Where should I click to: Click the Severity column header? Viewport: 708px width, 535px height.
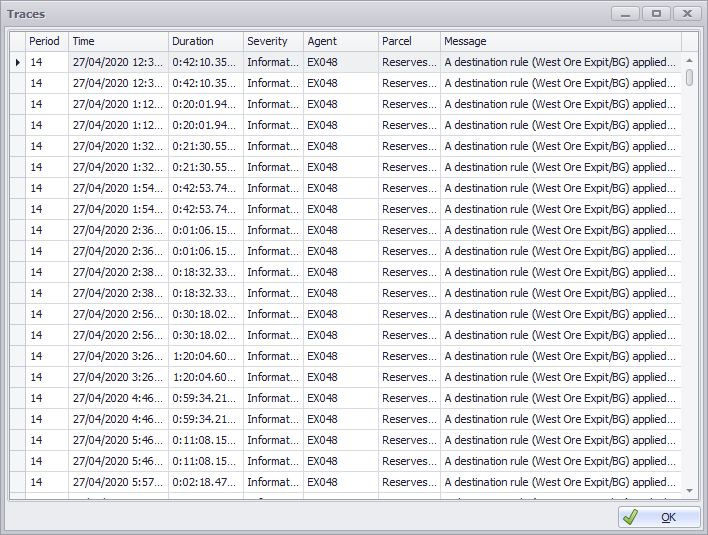pyautogui.click(x=273, y=42)
